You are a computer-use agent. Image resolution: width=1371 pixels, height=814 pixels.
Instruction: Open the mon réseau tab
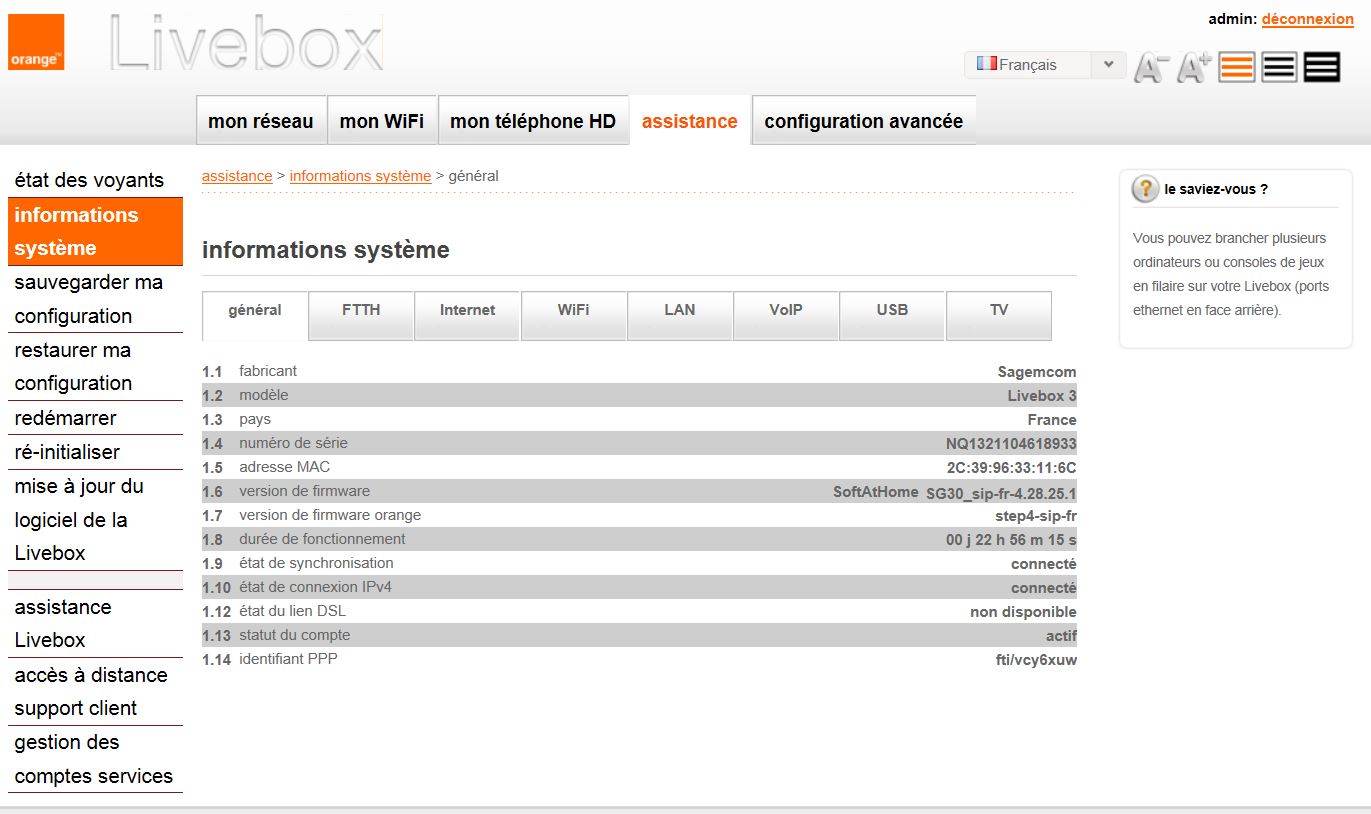tap(261, 121)
